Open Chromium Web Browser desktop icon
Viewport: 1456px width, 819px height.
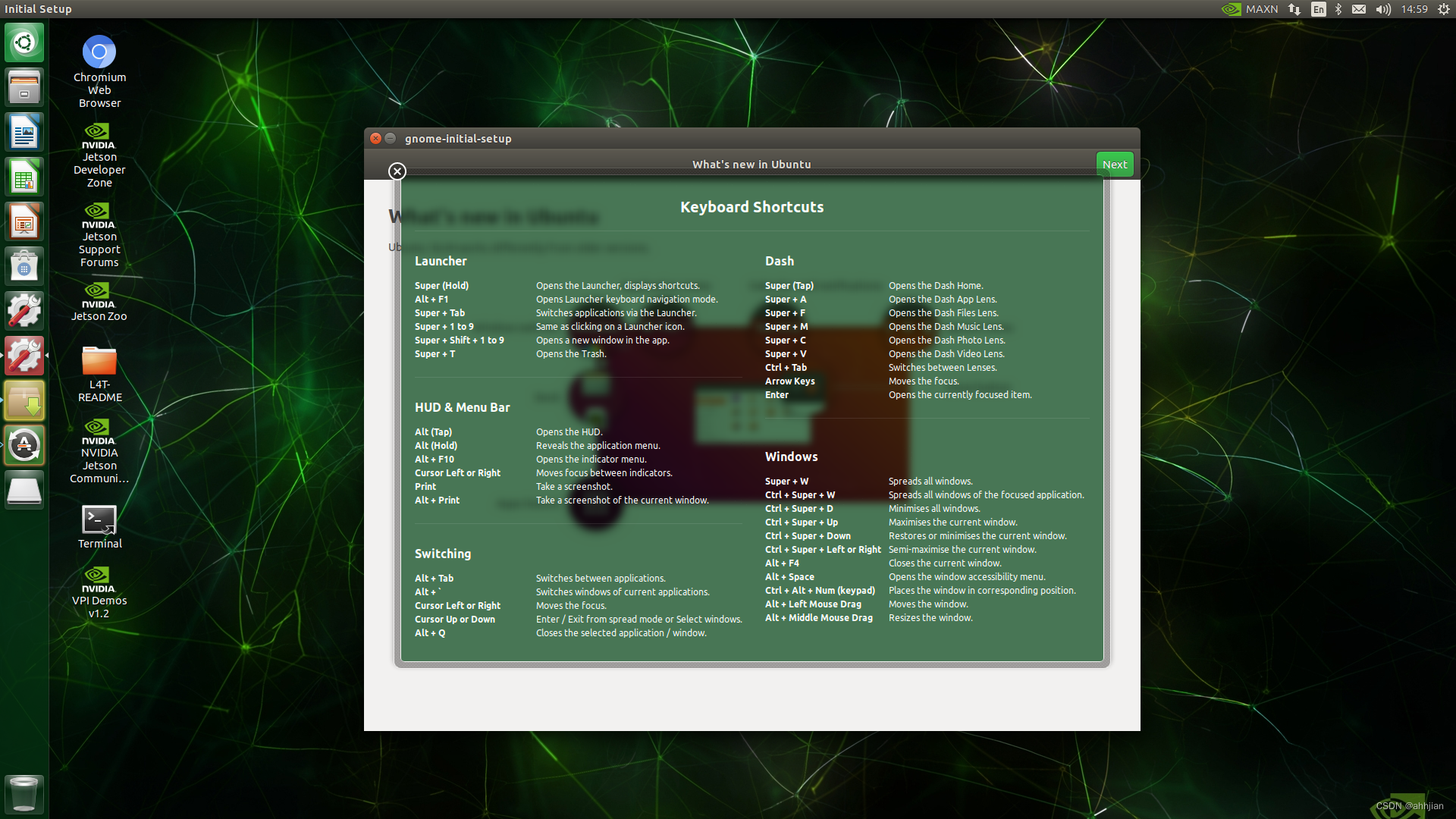[99, 53]
